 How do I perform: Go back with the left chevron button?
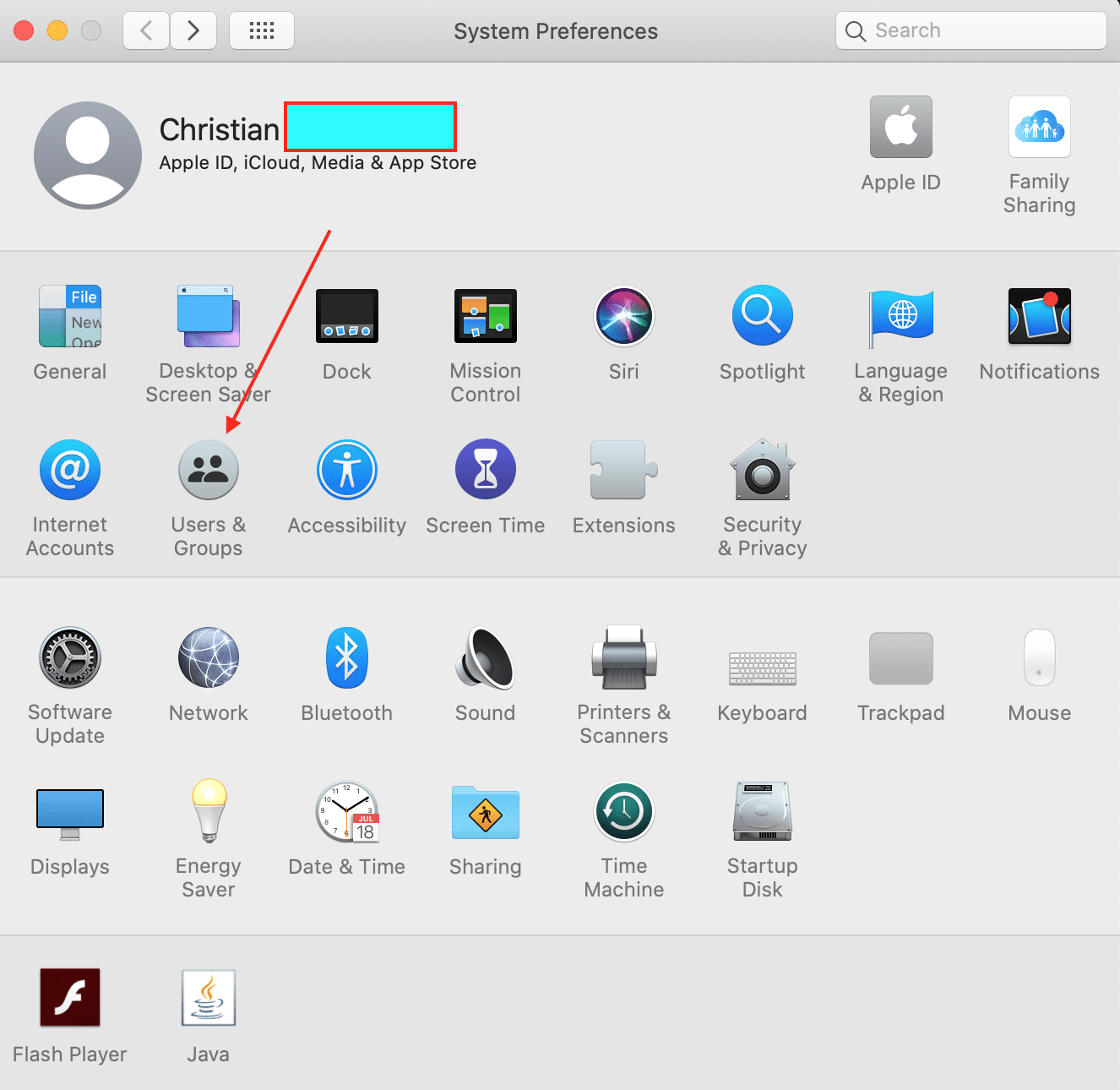[x=146, y=31]
